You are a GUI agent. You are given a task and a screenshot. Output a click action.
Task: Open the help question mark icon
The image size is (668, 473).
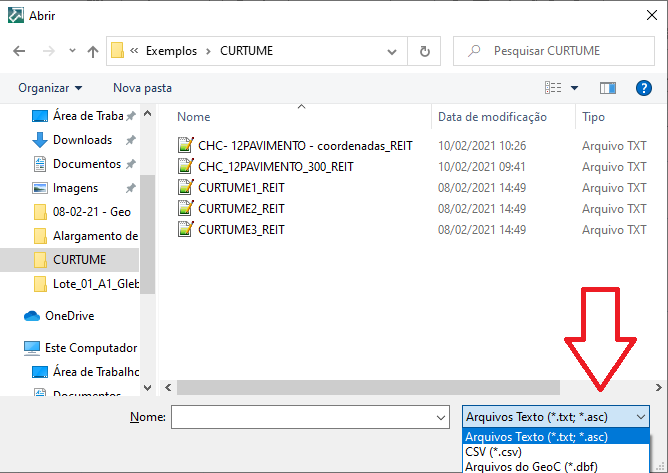click(644, 88)
